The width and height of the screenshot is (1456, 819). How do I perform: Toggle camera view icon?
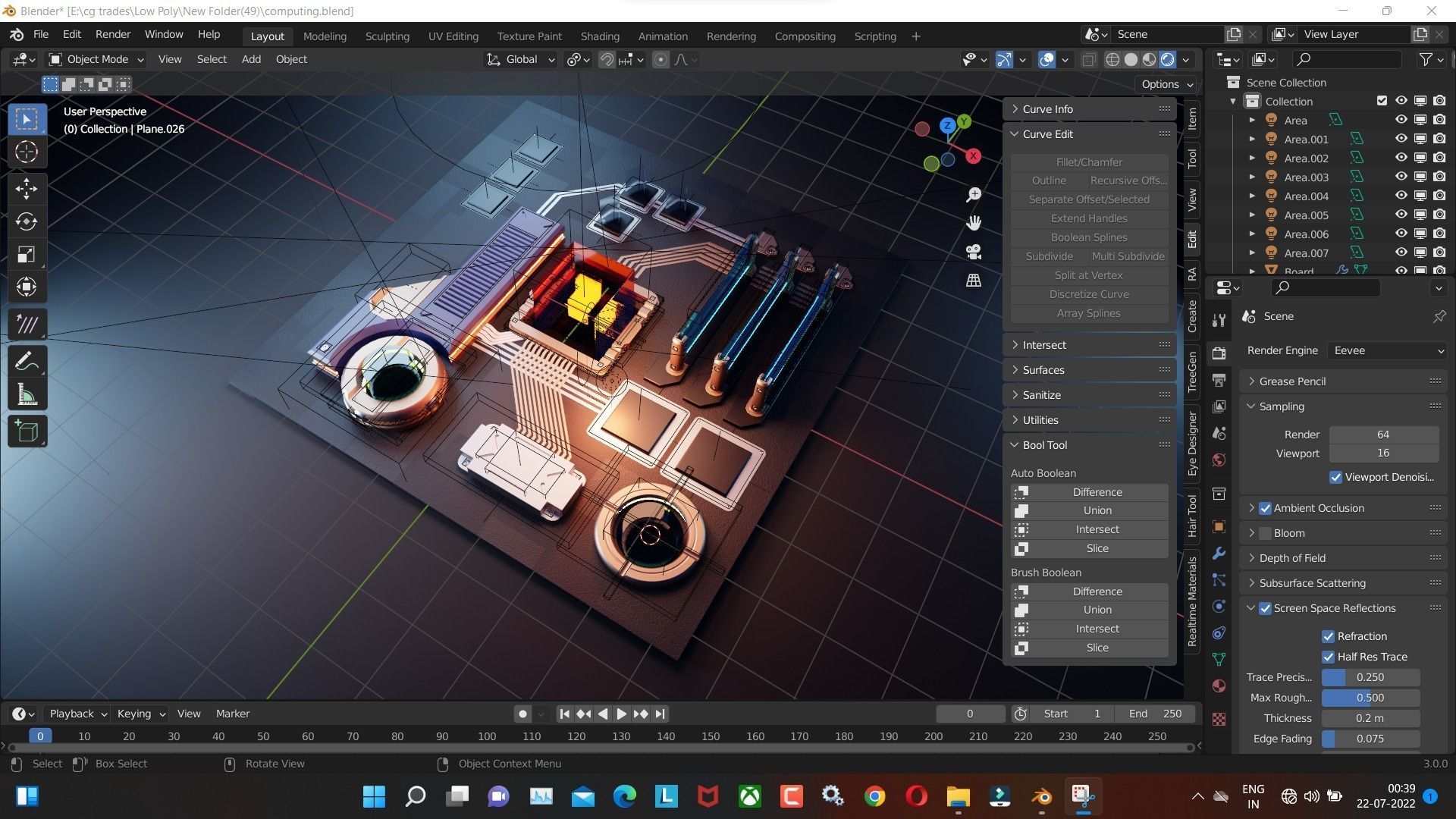point(974,252)
